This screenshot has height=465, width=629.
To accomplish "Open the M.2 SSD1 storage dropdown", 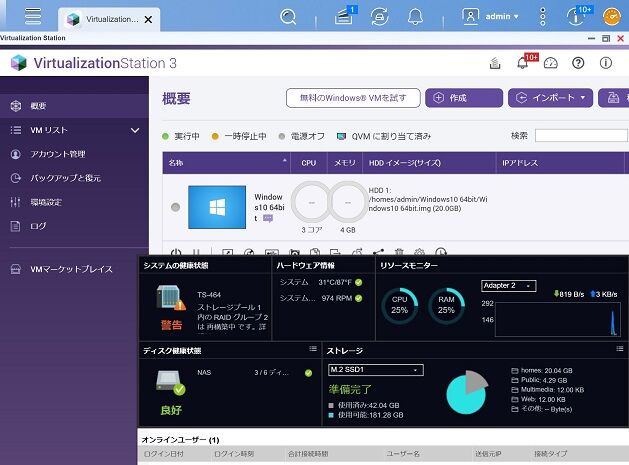I will click(x=375, y=370).
